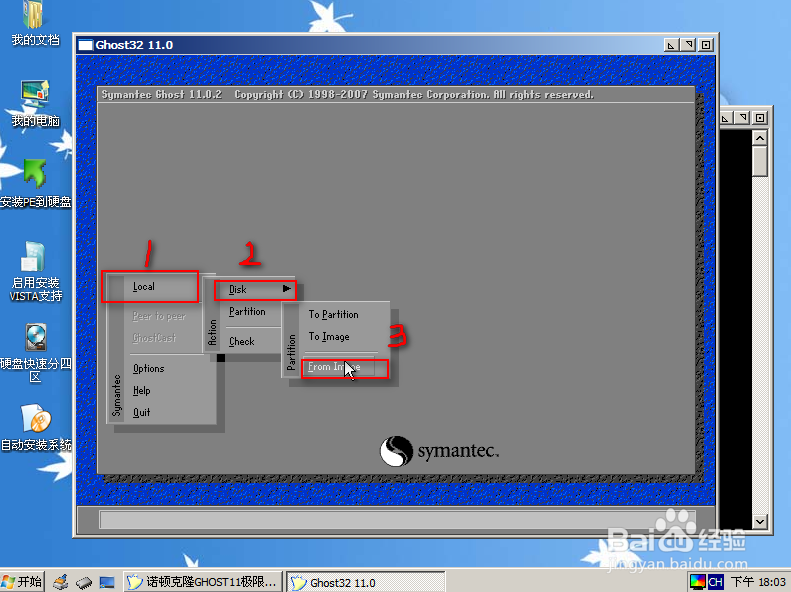This screenshot has width=791, height=592.
Task: Open the 我的电脑 desktop icon
Action: (35, 103)
